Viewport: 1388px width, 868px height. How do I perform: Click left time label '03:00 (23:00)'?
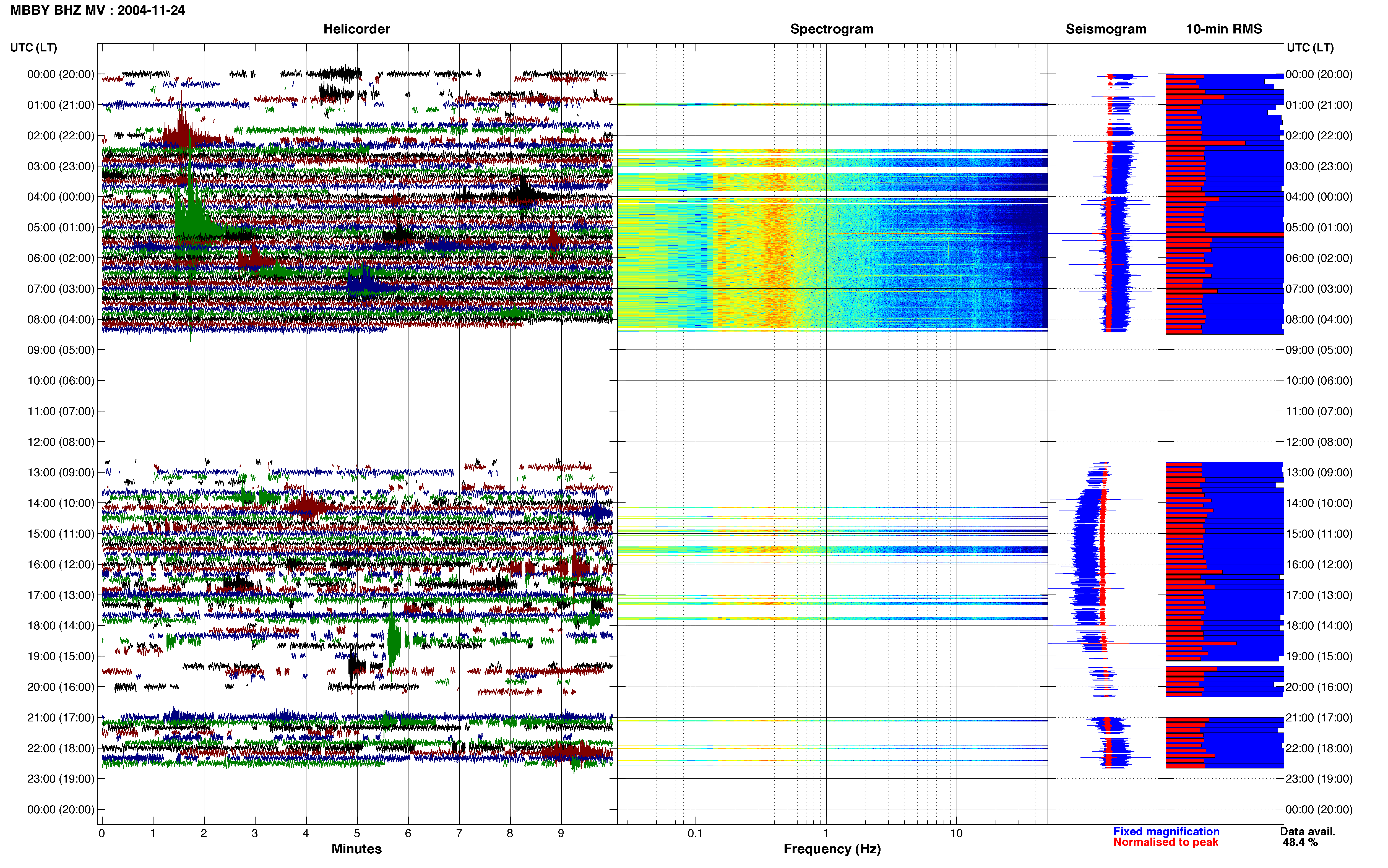[x=61, y=166]
